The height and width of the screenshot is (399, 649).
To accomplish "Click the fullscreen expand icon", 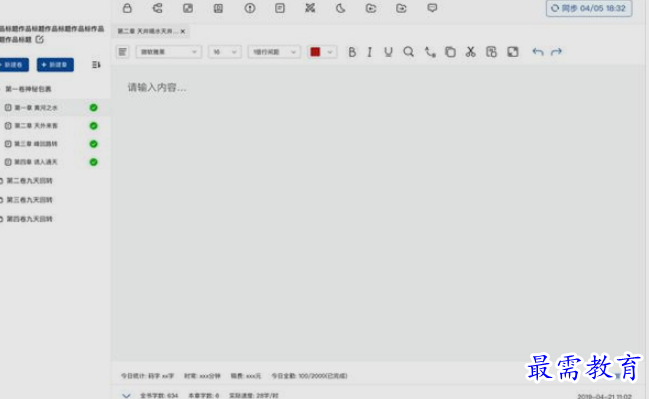I will click(513, 52).
